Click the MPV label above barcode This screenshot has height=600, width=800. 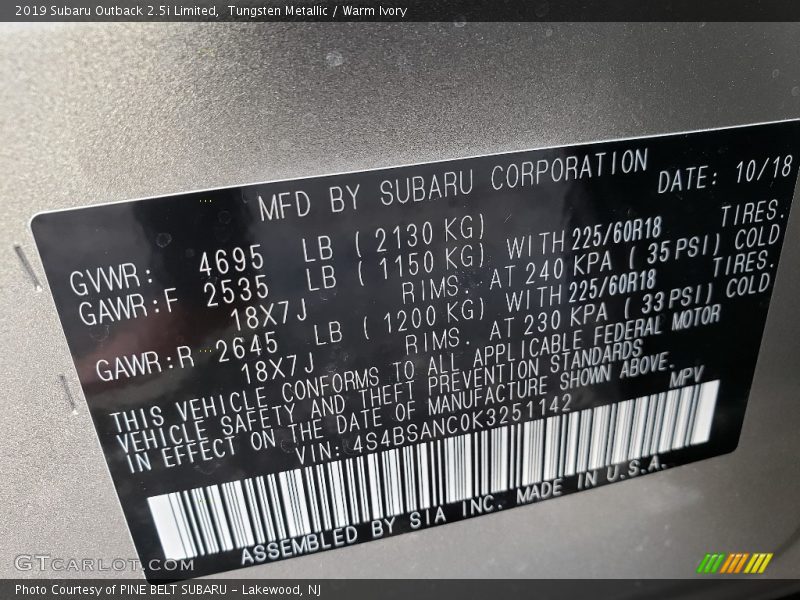pos(686,377)
